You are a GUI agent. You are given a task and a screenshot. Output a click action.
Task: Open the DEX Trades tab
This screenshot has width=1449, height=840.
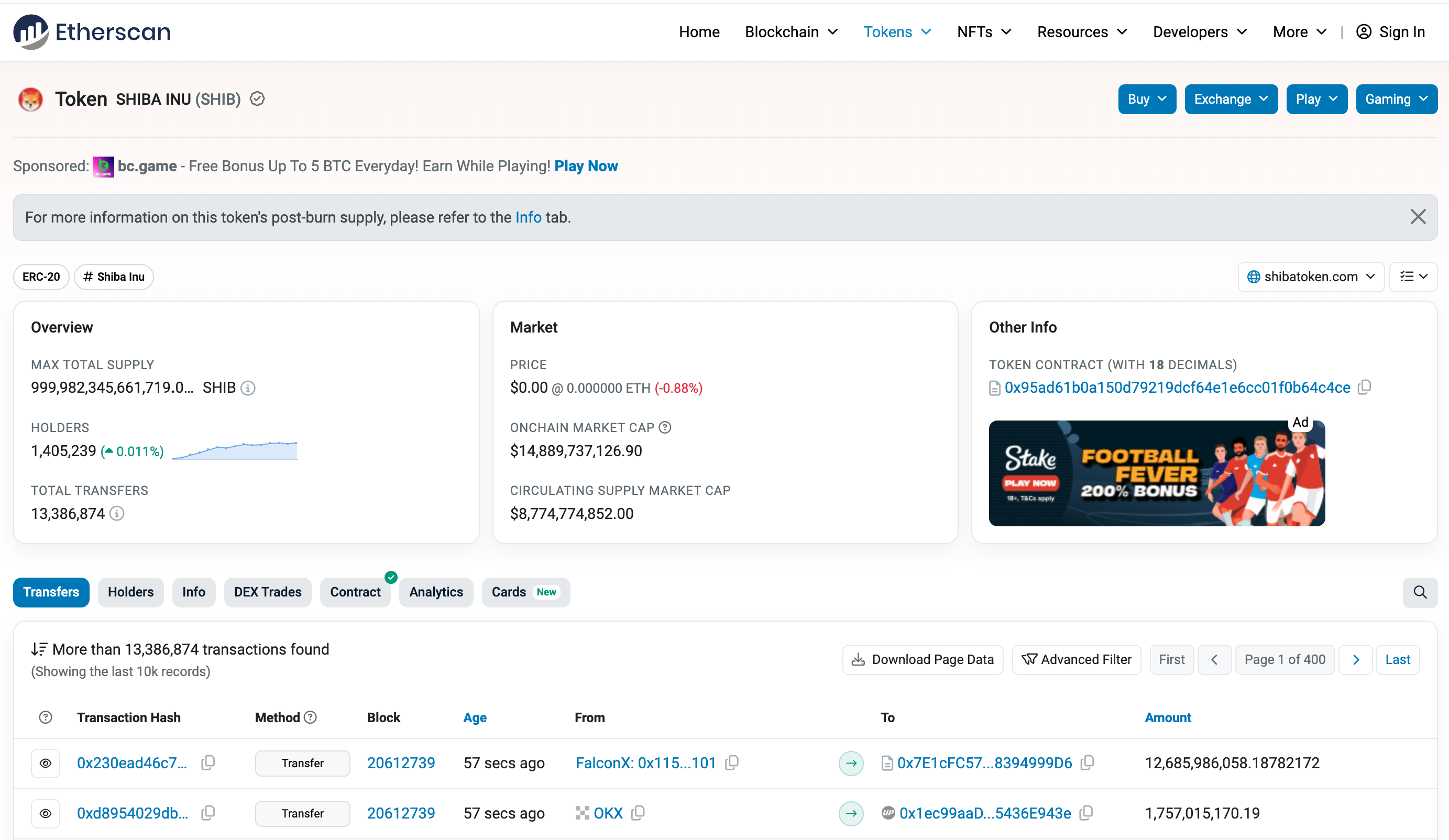267,592
